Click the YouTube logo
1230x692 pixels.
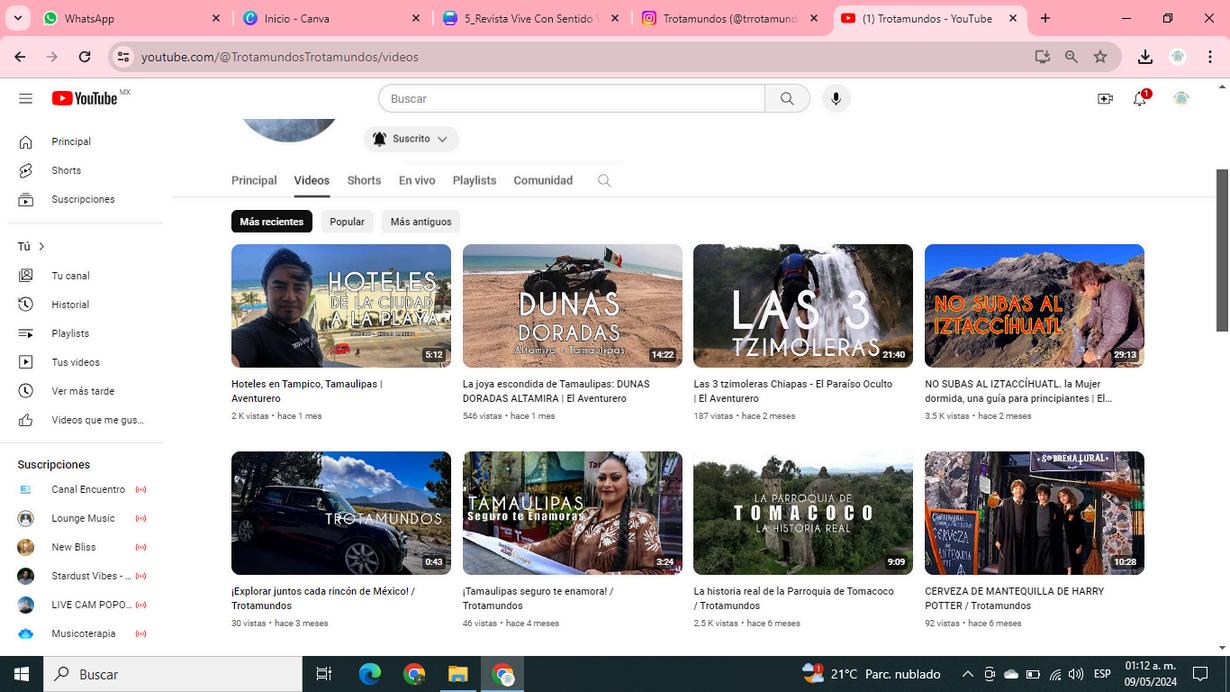coord(85,98)
